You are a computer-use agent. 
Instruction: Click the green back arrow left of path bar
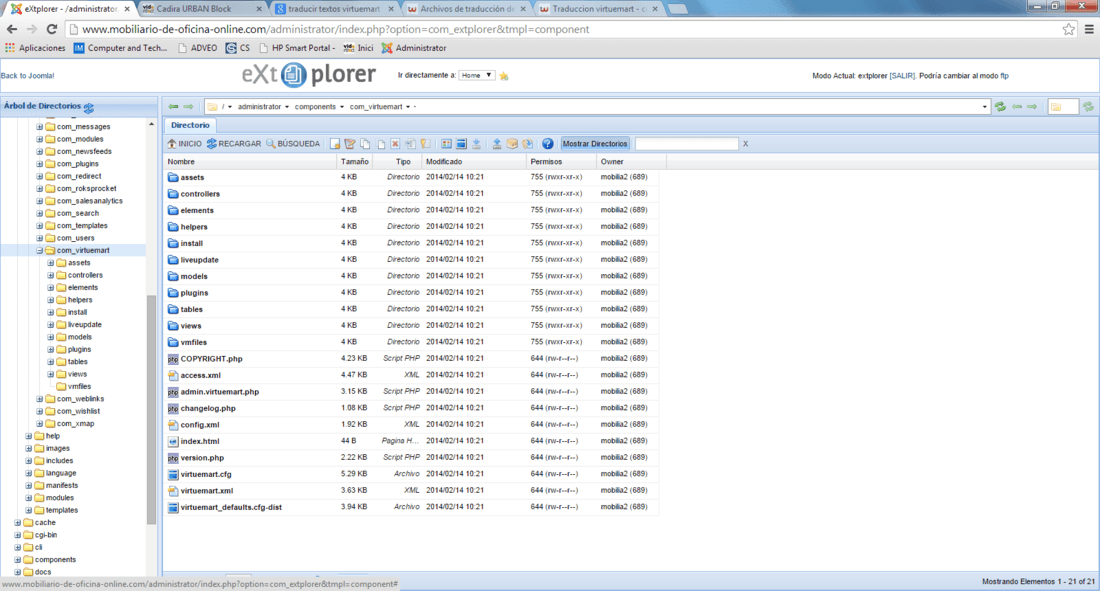(173, 107)
